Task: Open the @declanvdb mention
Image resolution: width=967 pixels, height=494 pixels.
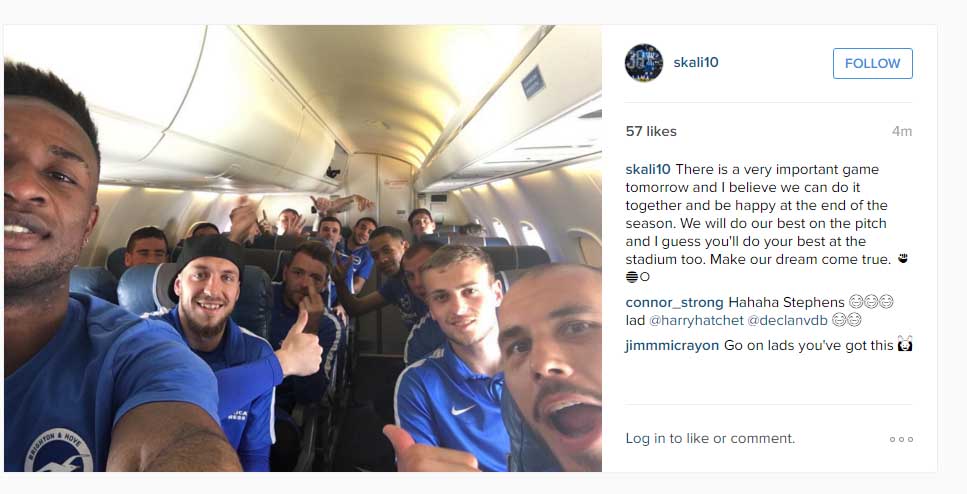Action: [787, 320]
